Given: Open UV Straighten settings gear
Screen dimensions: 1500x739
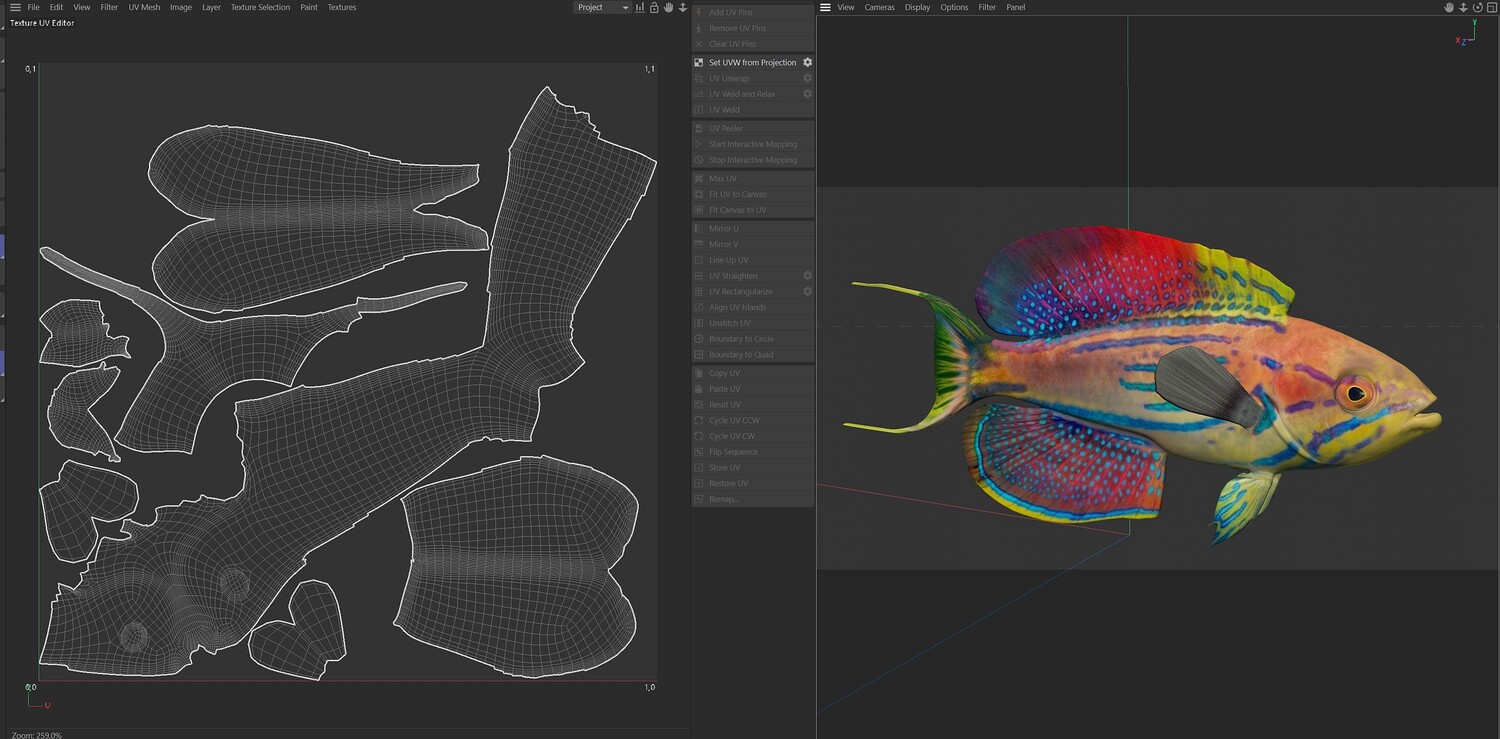Looking at the screenshot, I should click(808, 276).
